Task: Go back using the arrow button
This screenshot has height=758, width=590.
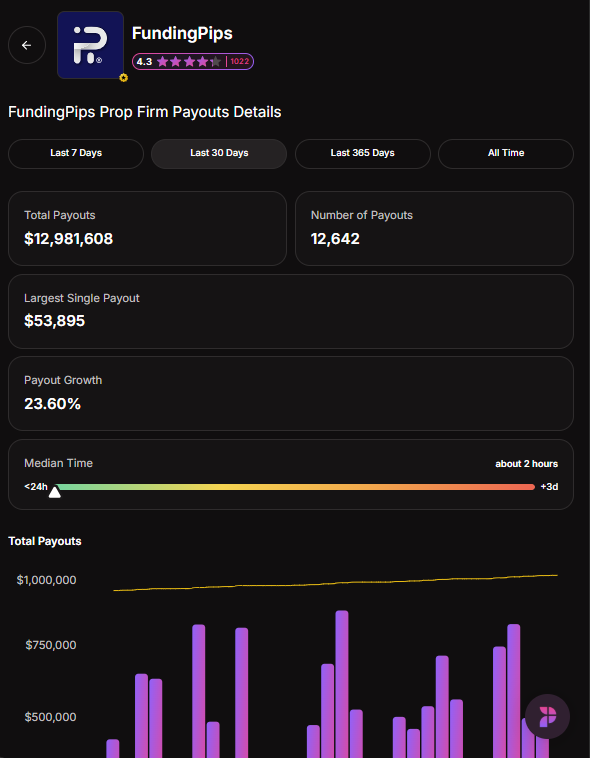Action: click(27, 45)
